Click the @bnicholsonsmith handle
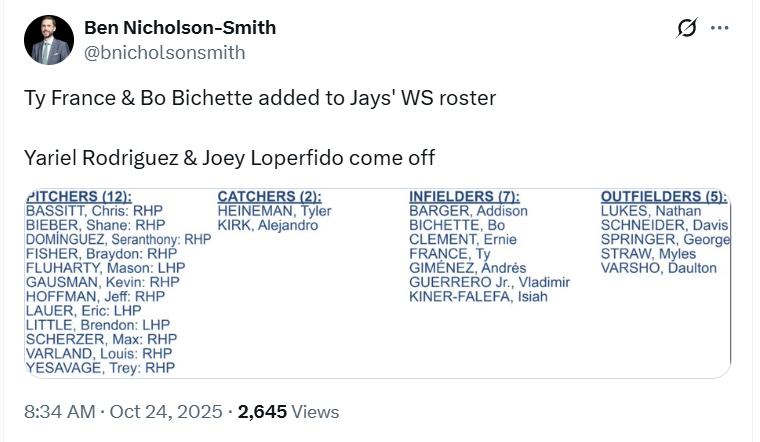 (164, 52)
